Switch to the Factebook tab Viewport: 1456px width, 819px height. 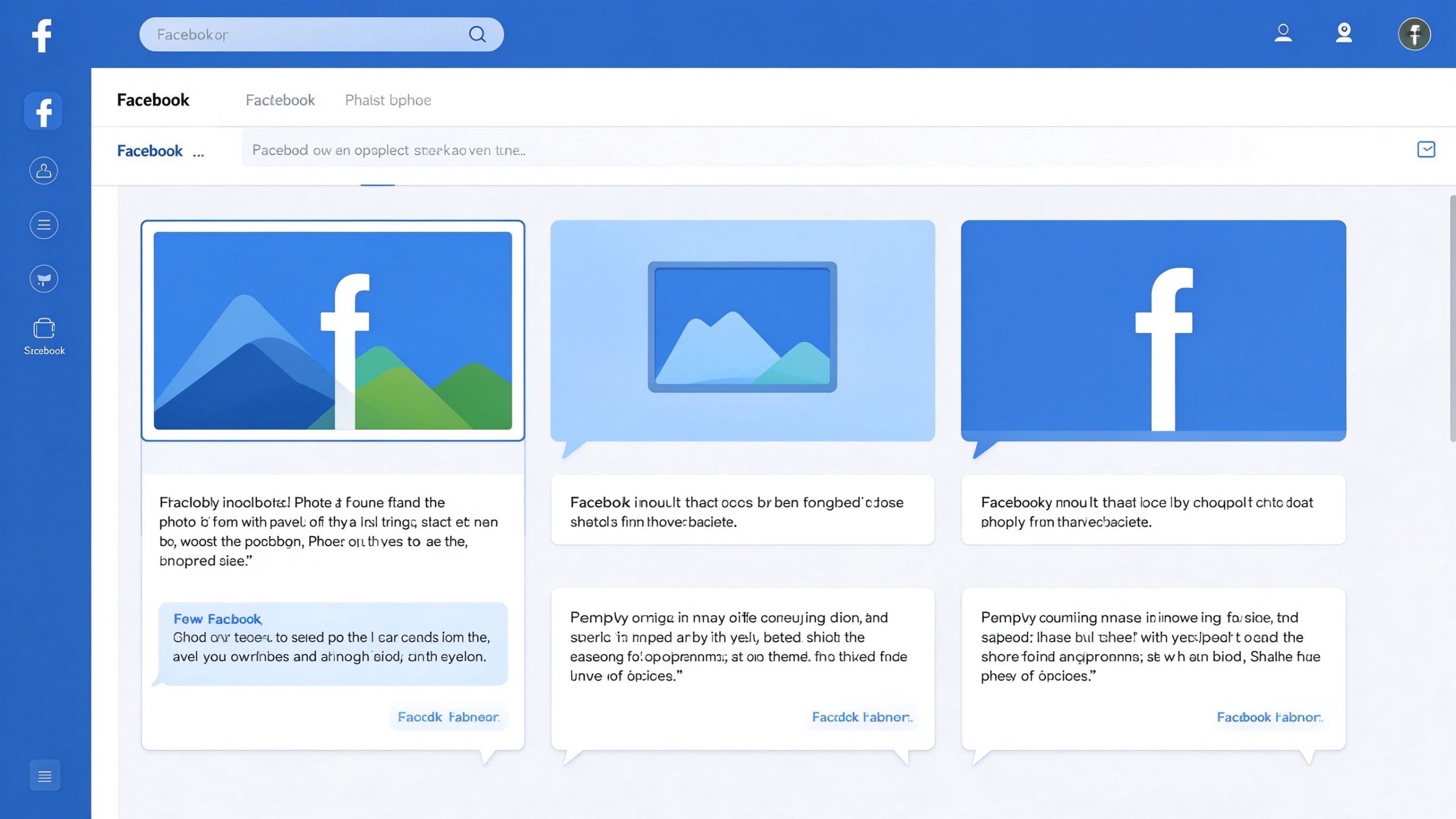280,100
